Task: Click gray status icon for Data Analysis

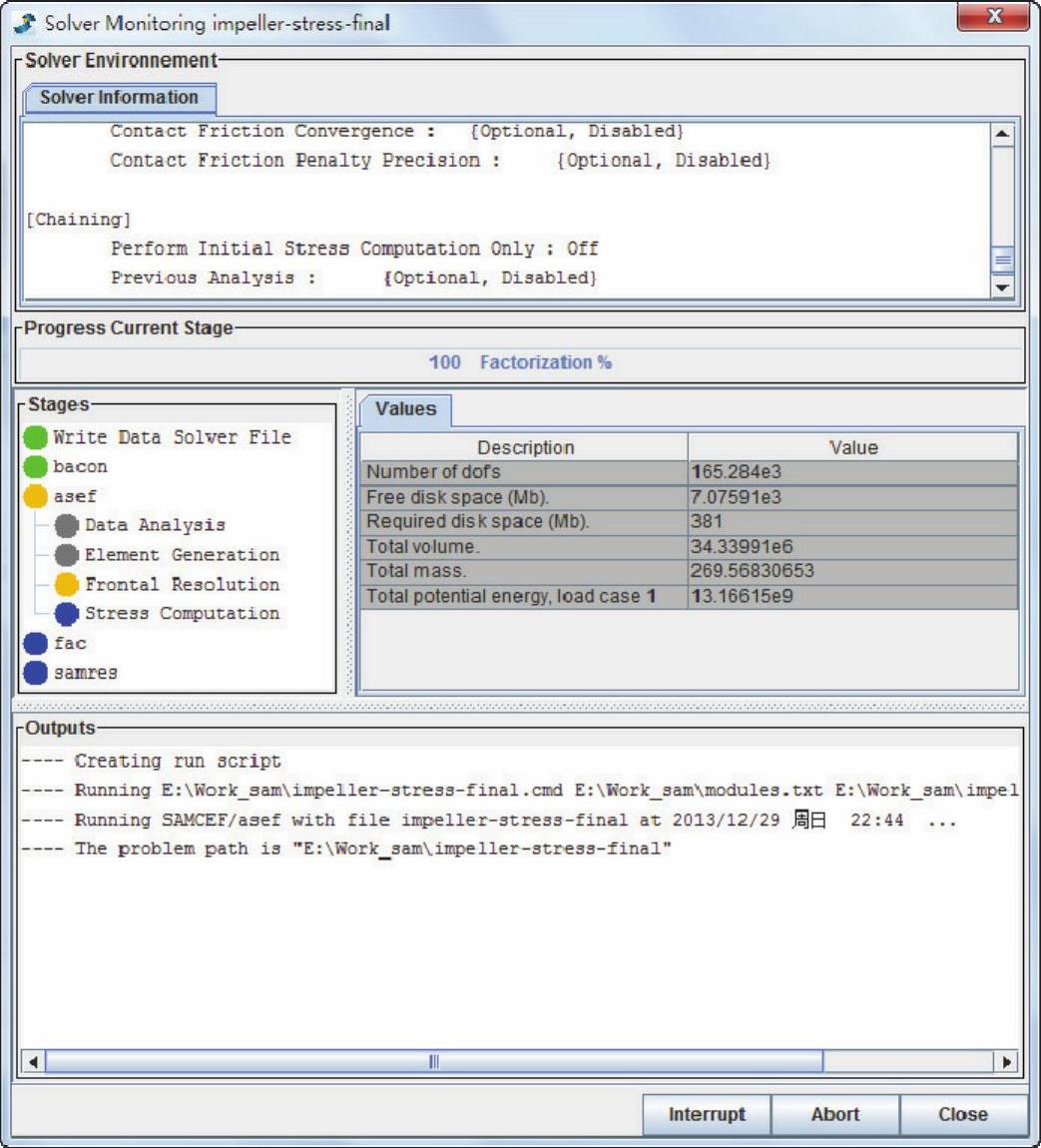Action: pyautogui.click(x=67, y=525)
